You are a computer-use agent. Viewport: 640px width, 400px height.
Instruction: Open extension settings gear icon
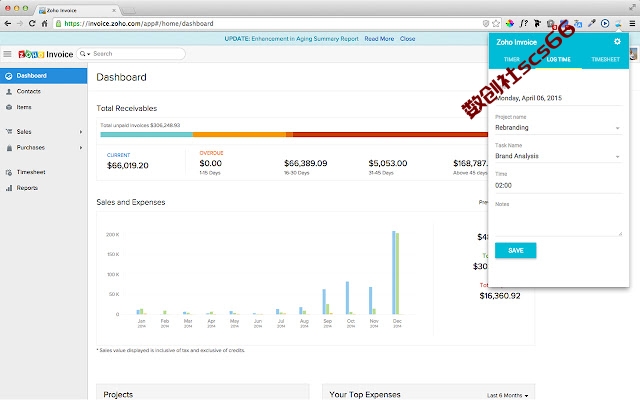coord(617,41)
